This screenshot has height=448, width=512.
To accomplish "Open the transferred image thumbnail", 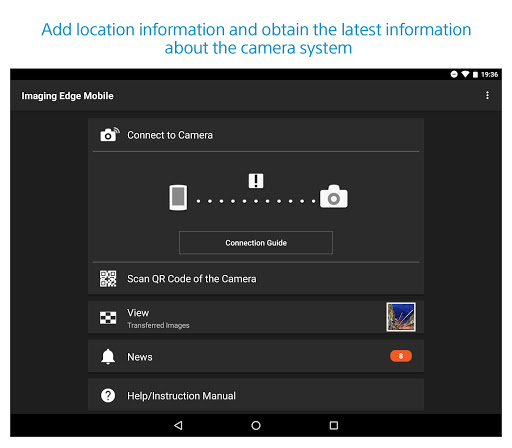I will [401, 317].
